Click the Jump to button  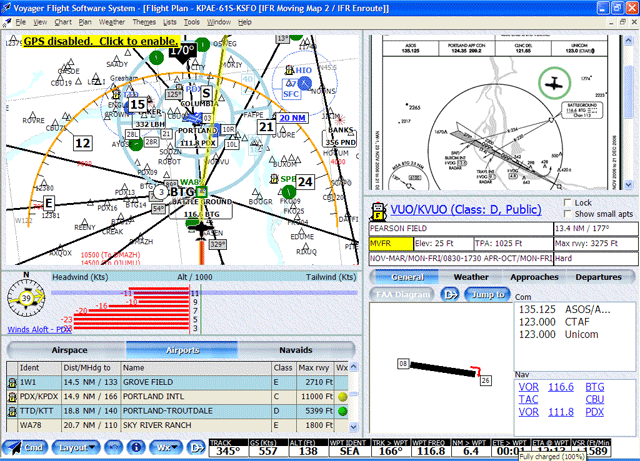tap(487, 294)
